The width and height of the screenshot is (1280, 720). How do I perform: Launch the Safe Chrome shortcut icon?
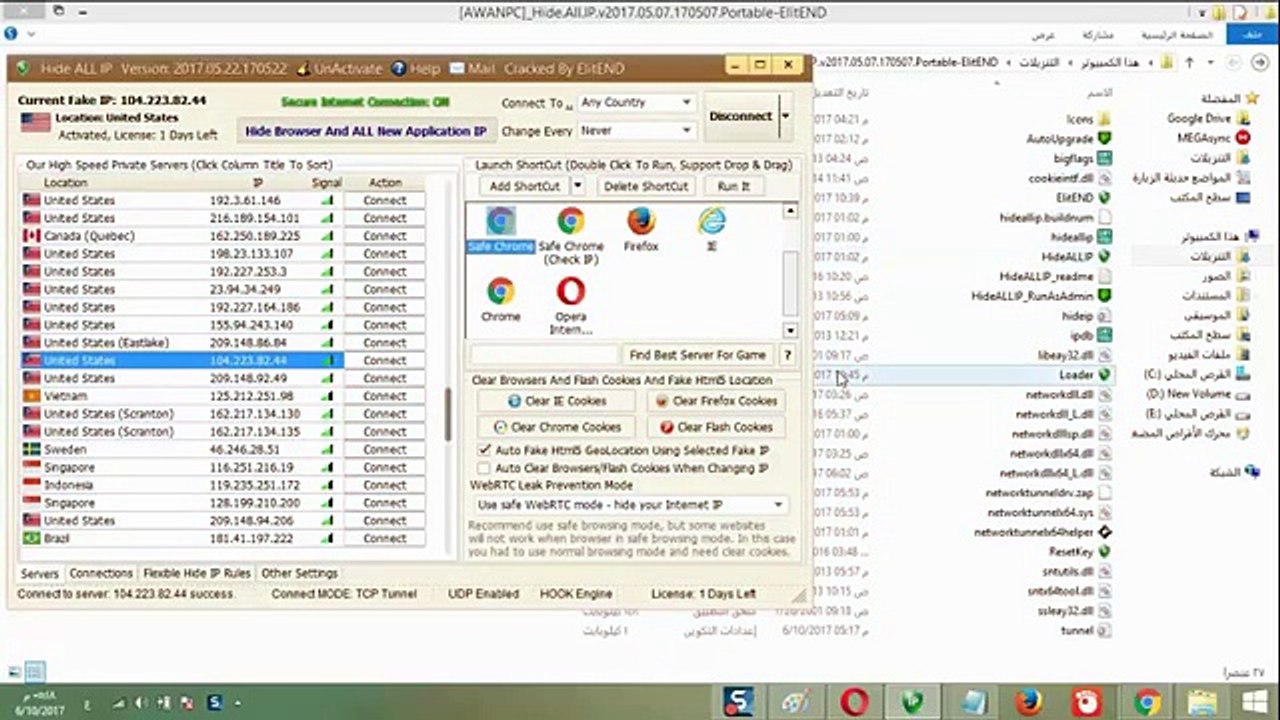coord(501,221)
